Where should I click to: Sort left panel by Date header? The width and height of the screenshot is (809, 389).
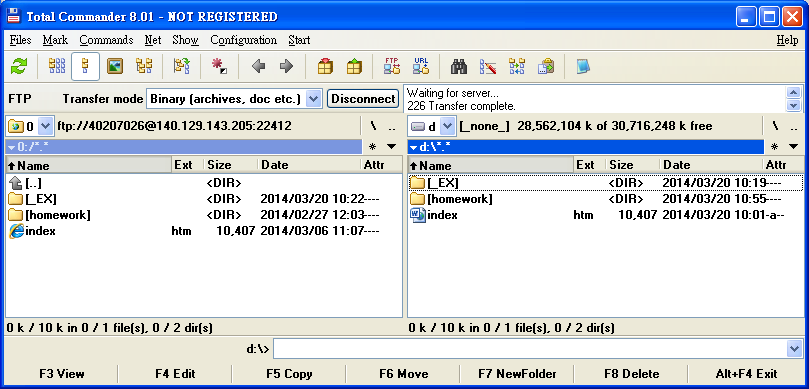click(x=309, y=165)
